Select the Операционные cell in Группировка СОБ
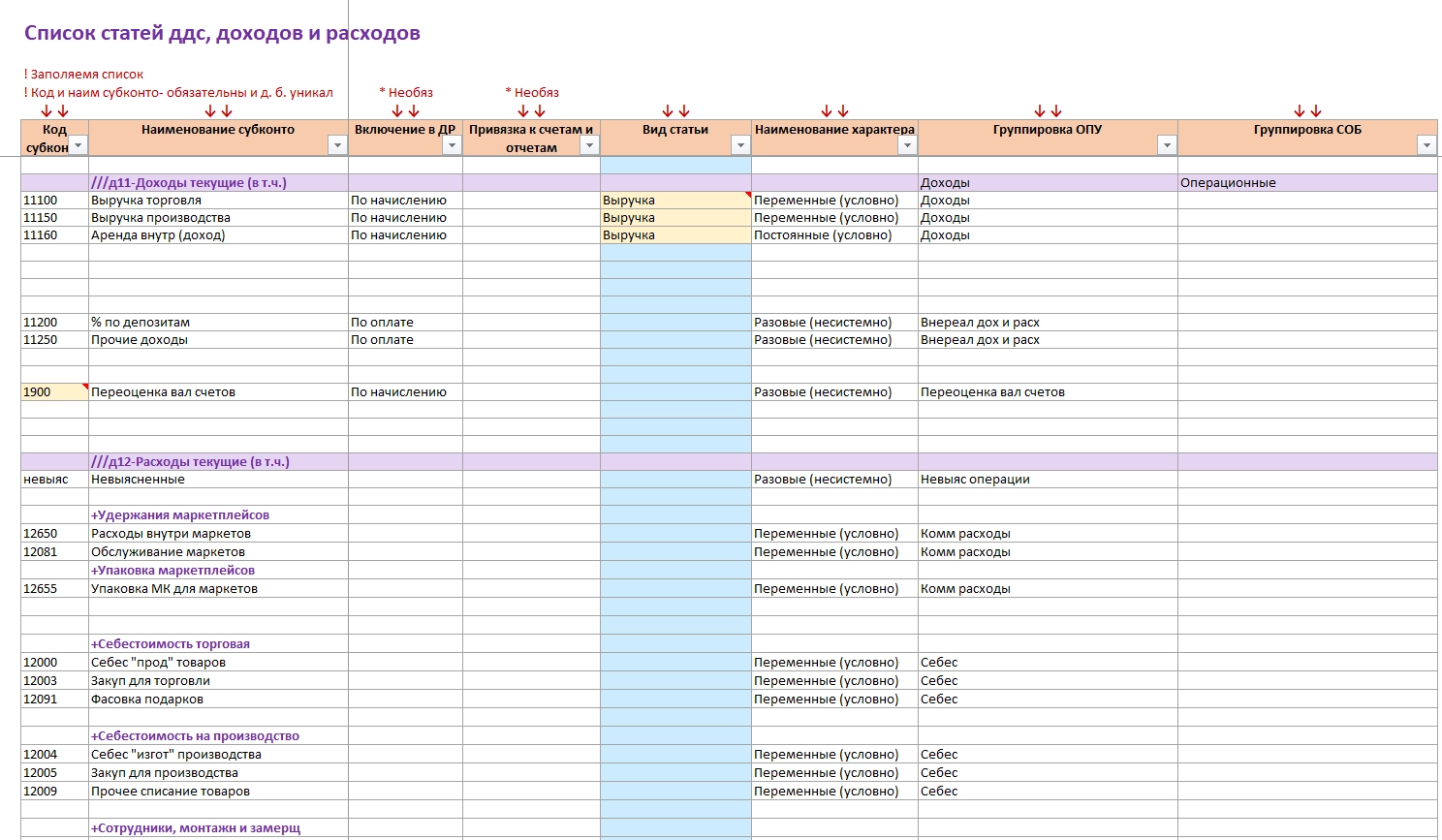Image resolution: width=1442 pixels, height=840 pixels. [1307, 183]
